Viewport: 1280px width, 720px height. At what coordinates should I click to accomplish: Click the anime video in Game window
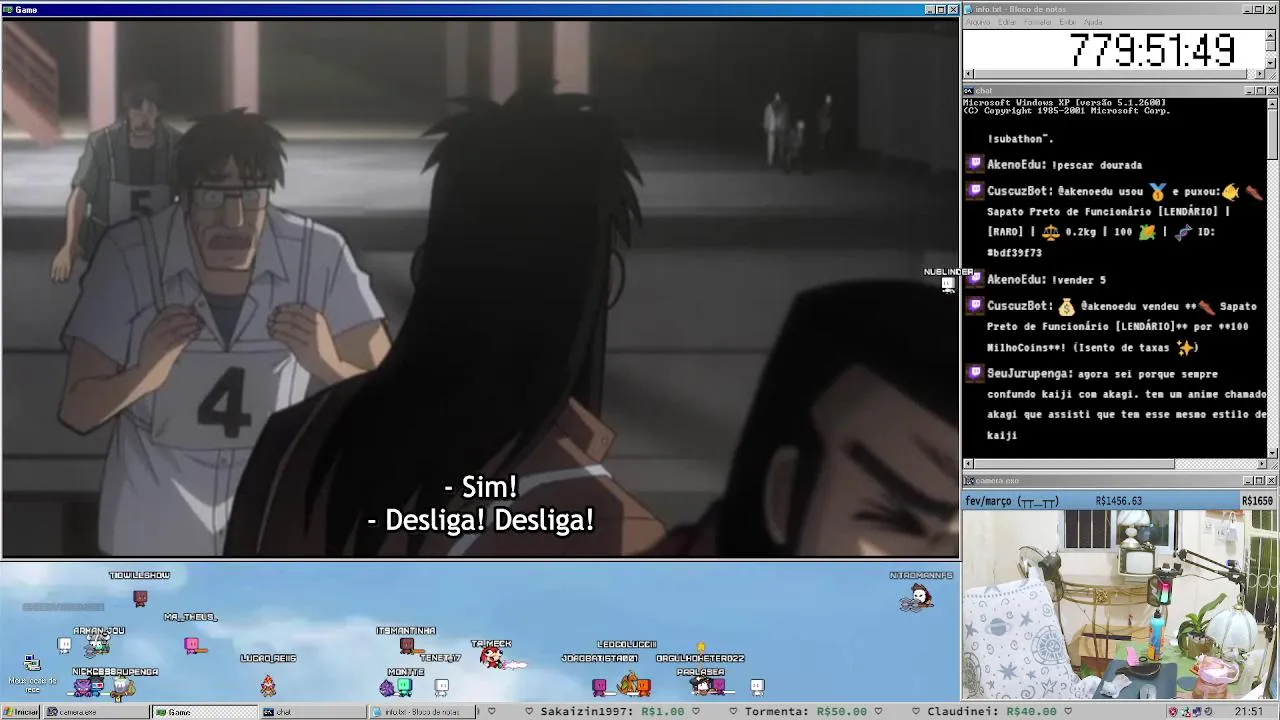480,288
